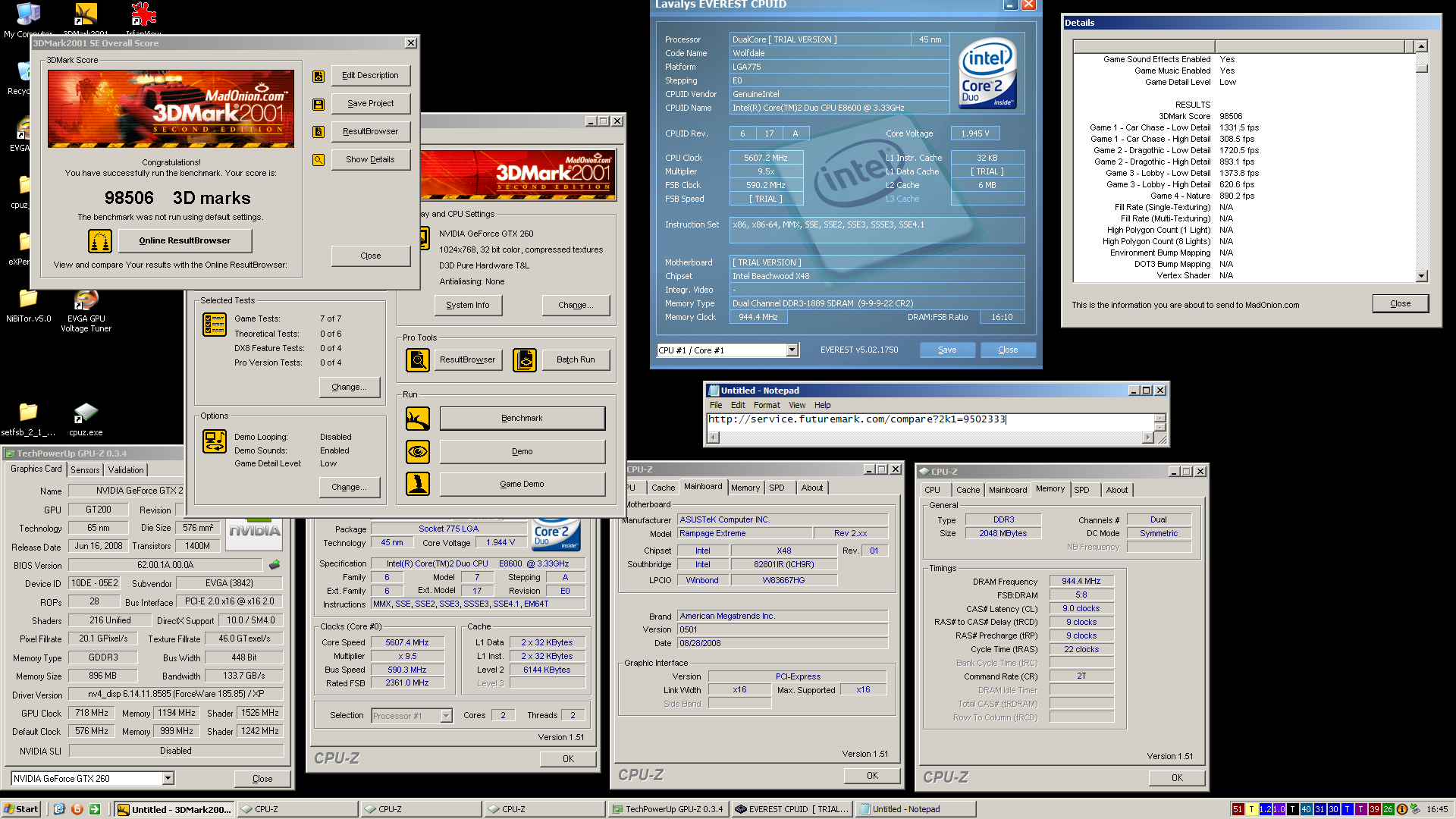This screenshot has height=819, width=1456.
Task: Open the 3DMark2001 desktop shortcut
Action: point(86,18)
